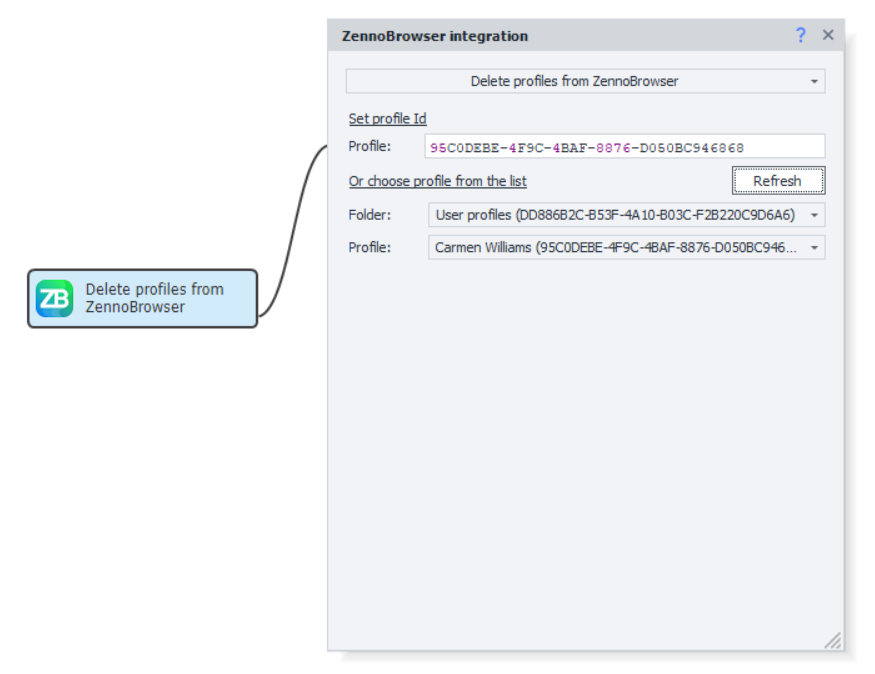The width and height of the screenshot is (875, 674).
Task: Click the arrow of the Carmen Williams selector
Action: (x=814, y=247)
